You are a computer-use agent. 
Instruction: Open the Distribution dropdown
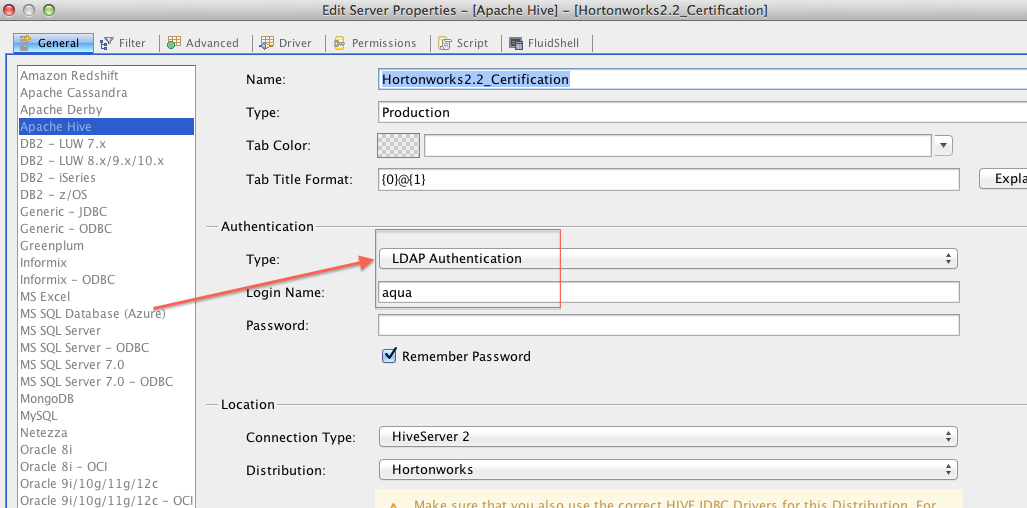(x=668, y=469)
